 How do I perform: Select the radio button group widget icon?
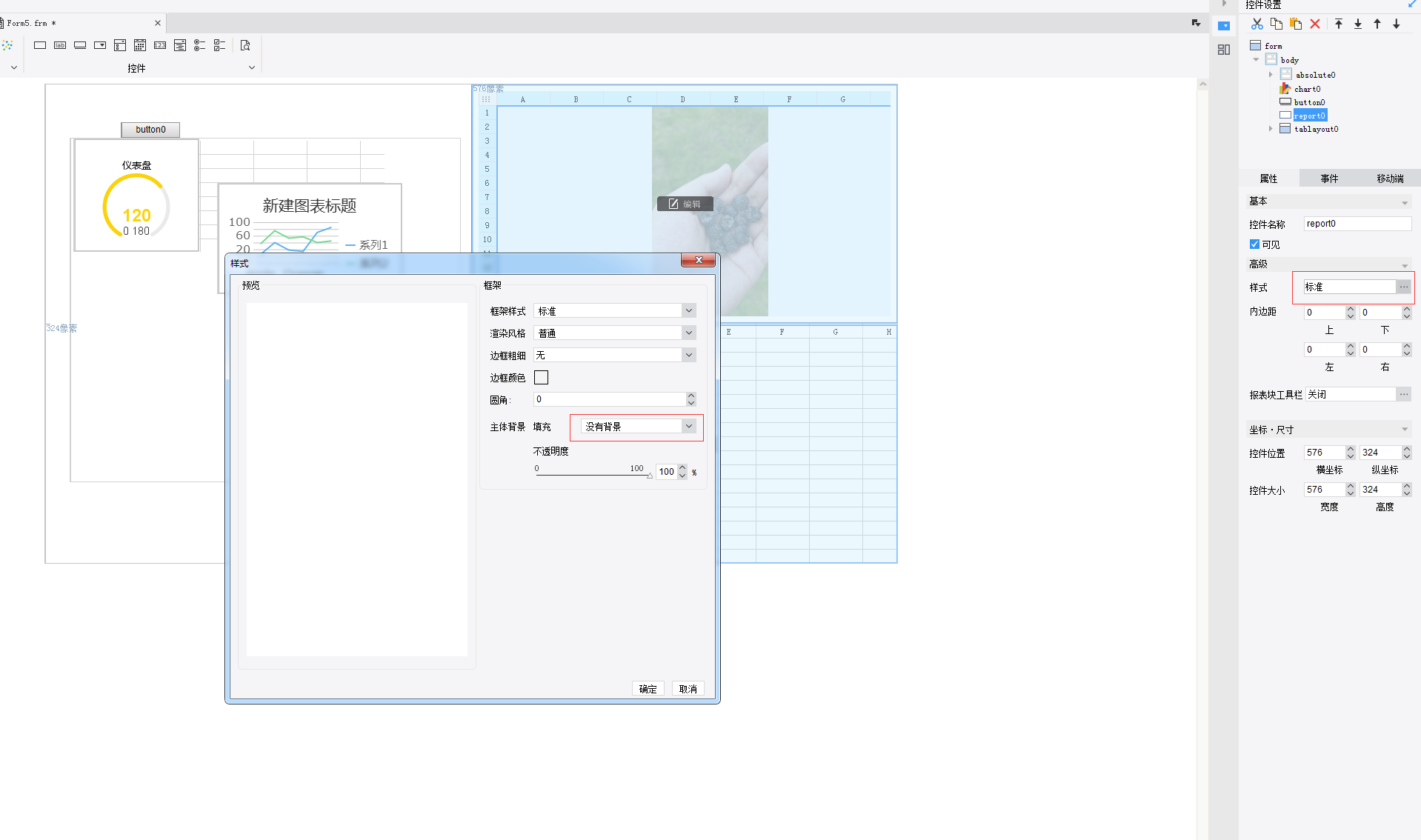click(x=199, y=45)
